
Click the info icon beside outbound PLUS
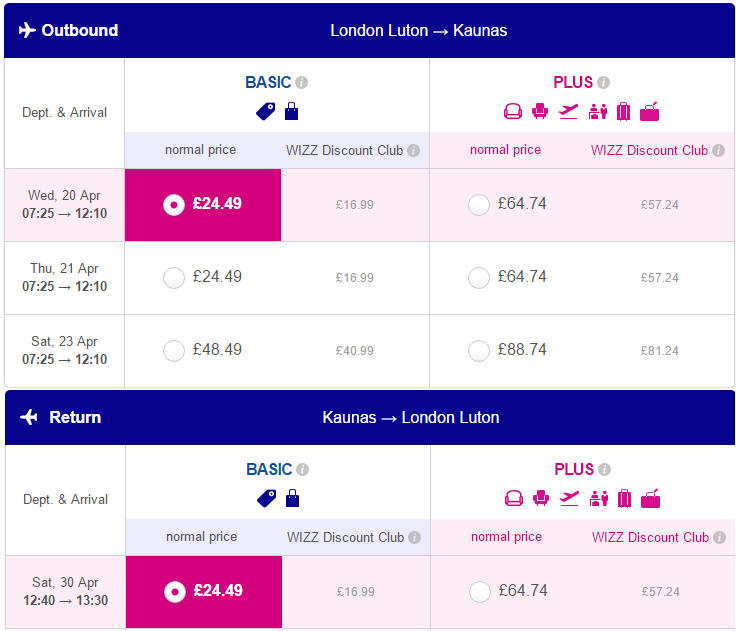click(x=604, y=83)
